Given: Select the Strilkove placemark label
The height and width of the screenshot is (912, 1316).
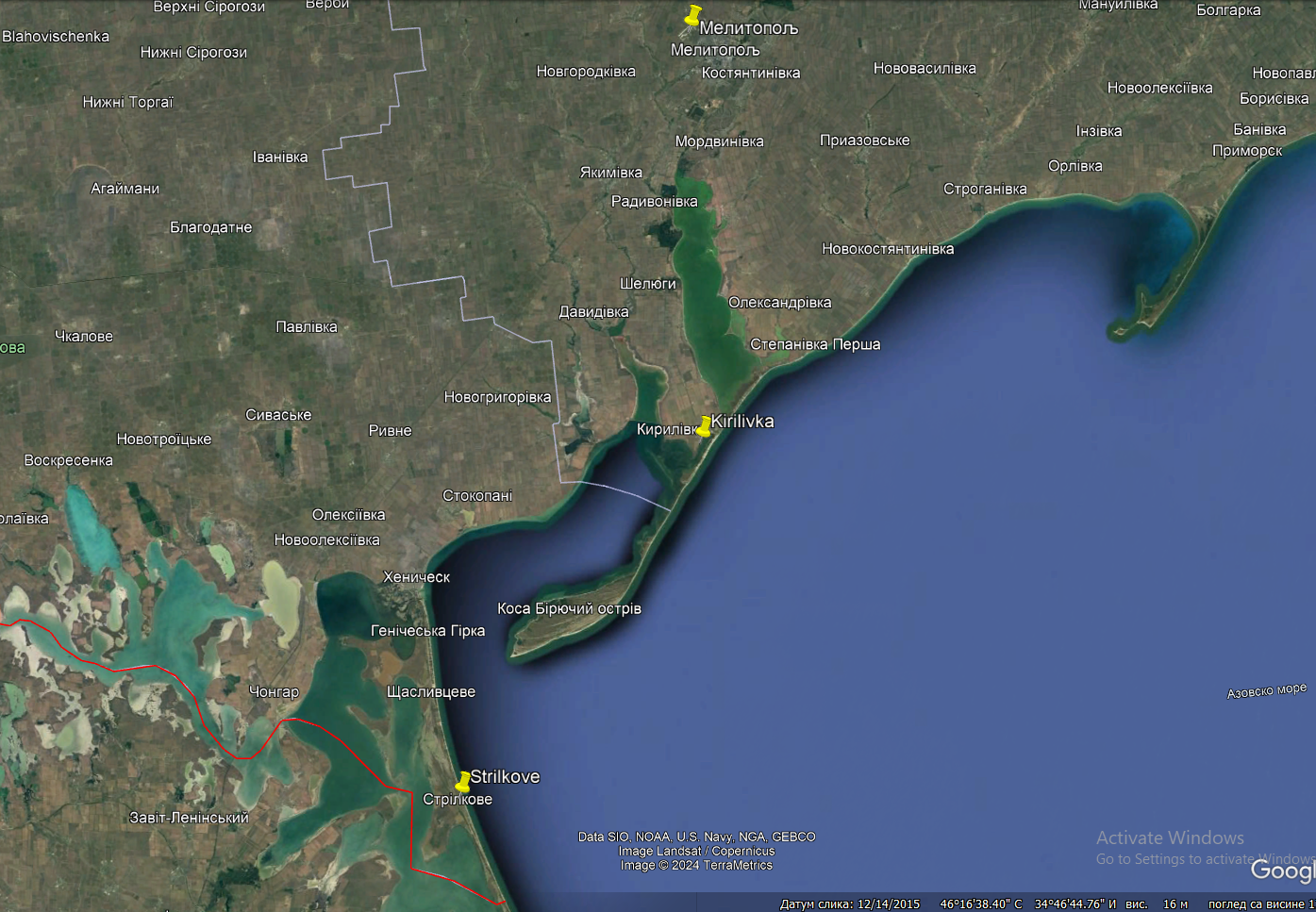Looking at the screenshot, I should (x=505, y=776).
